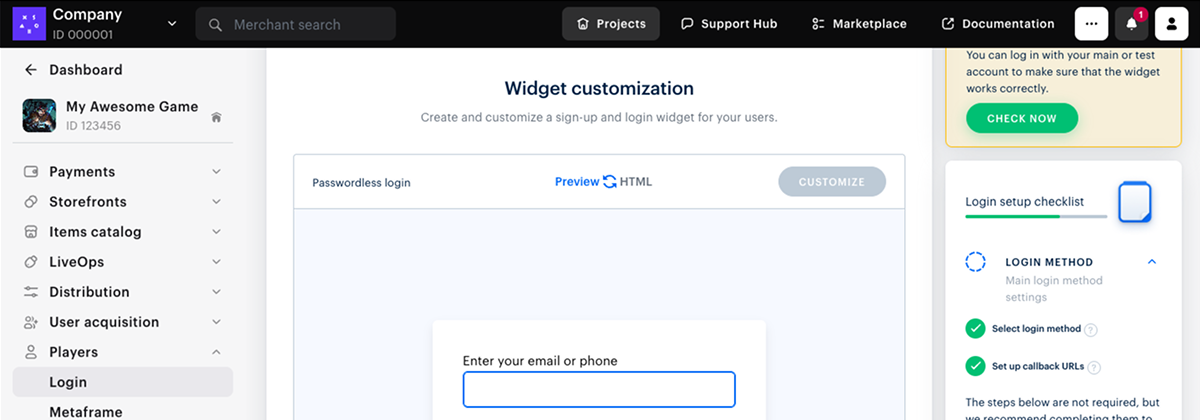The image size is (1200, 420).
Task: Expand the Payments menu section
Action: (x=216, y=172)
